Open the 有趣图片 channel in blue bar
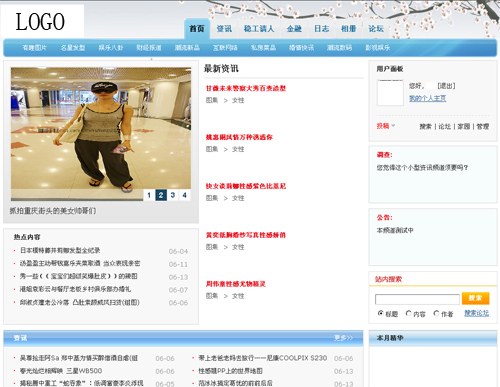 click(35, 48)
